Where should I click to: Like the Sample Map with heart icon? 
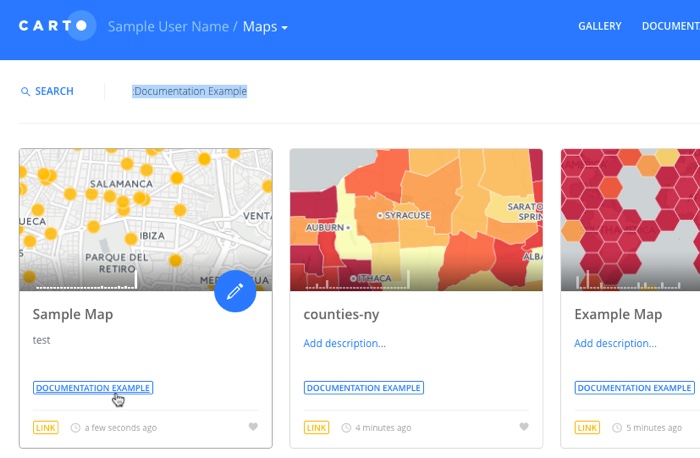(253, 427)
